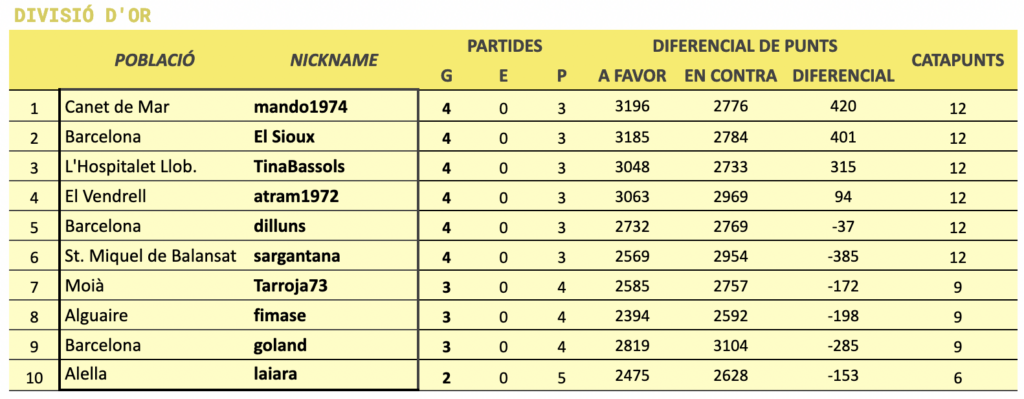Select nickname mando1974
This screenshot has width=1024, height=399.
(x=300, y=107)
